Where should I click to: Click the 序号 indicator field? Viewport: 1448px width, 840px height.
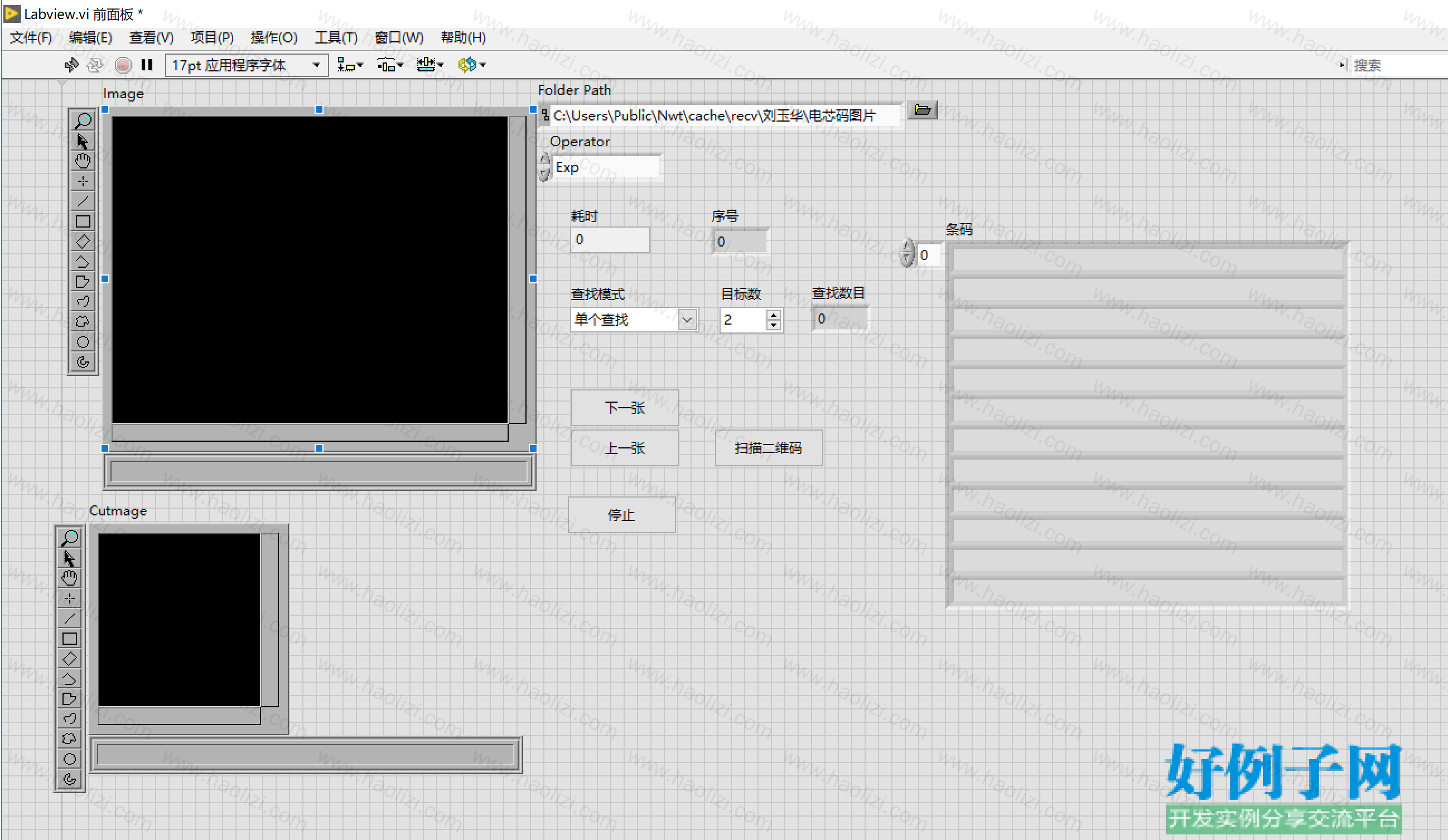point(740,242)
